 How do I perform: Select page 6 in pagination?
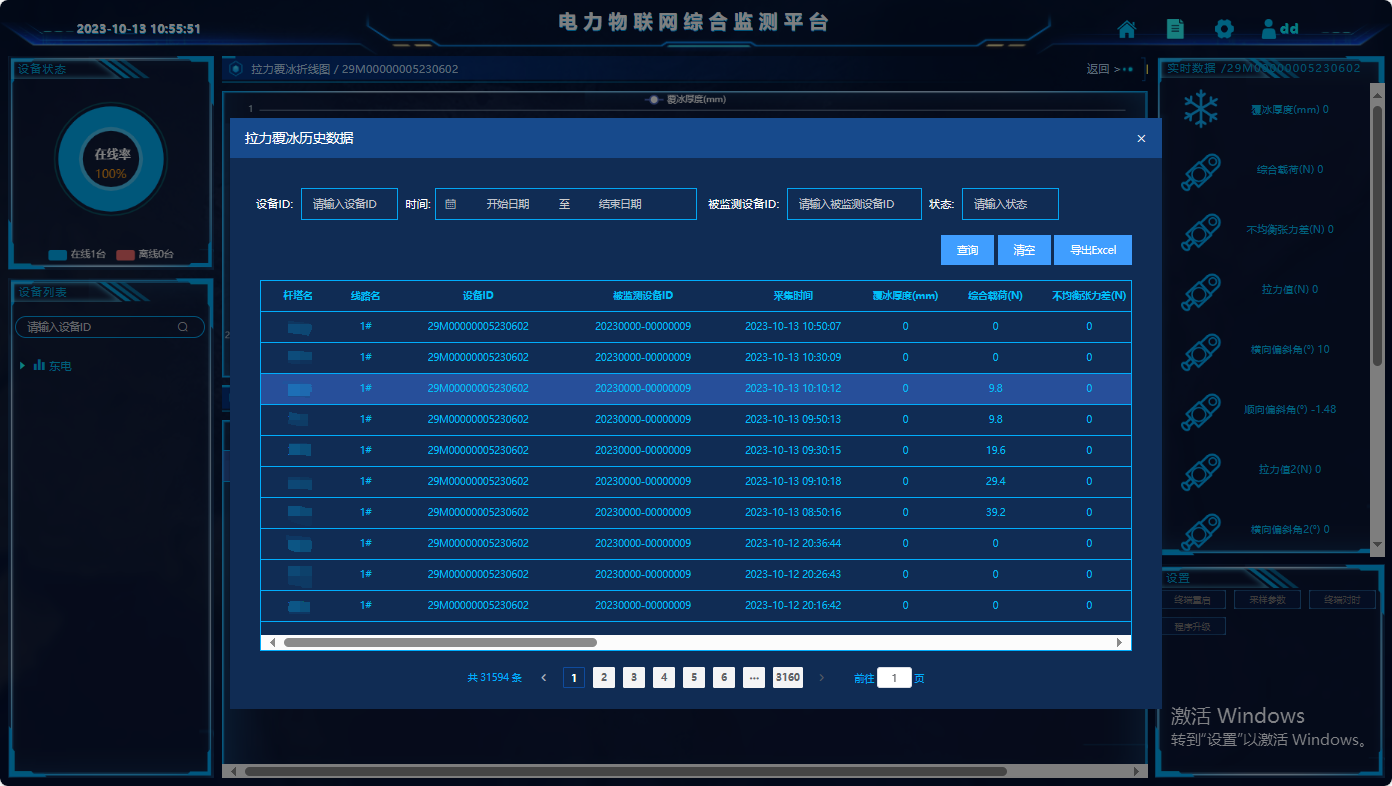(x=724, y=678)
